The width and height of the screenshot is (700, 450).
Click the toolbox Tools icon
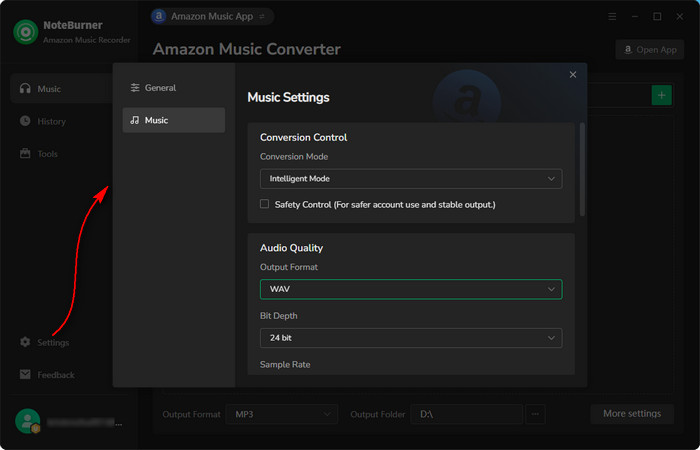(x=25, y=154)
